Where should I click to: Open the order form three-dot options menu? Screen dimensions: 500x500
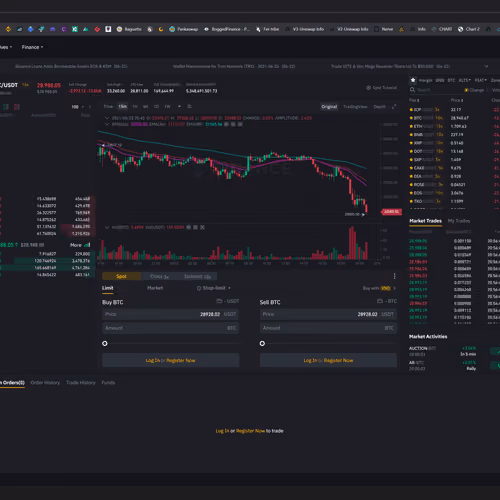394,276
